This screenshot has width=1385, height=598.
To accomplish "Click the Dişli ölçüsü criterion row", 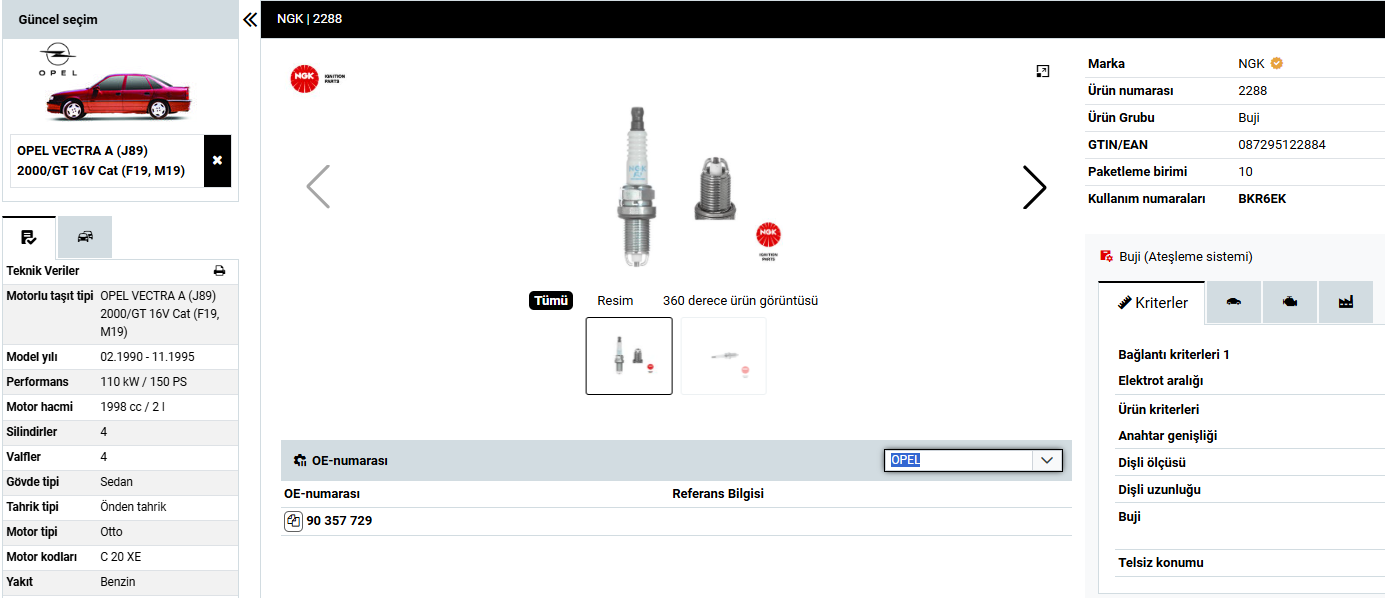I will [1251, 463].
